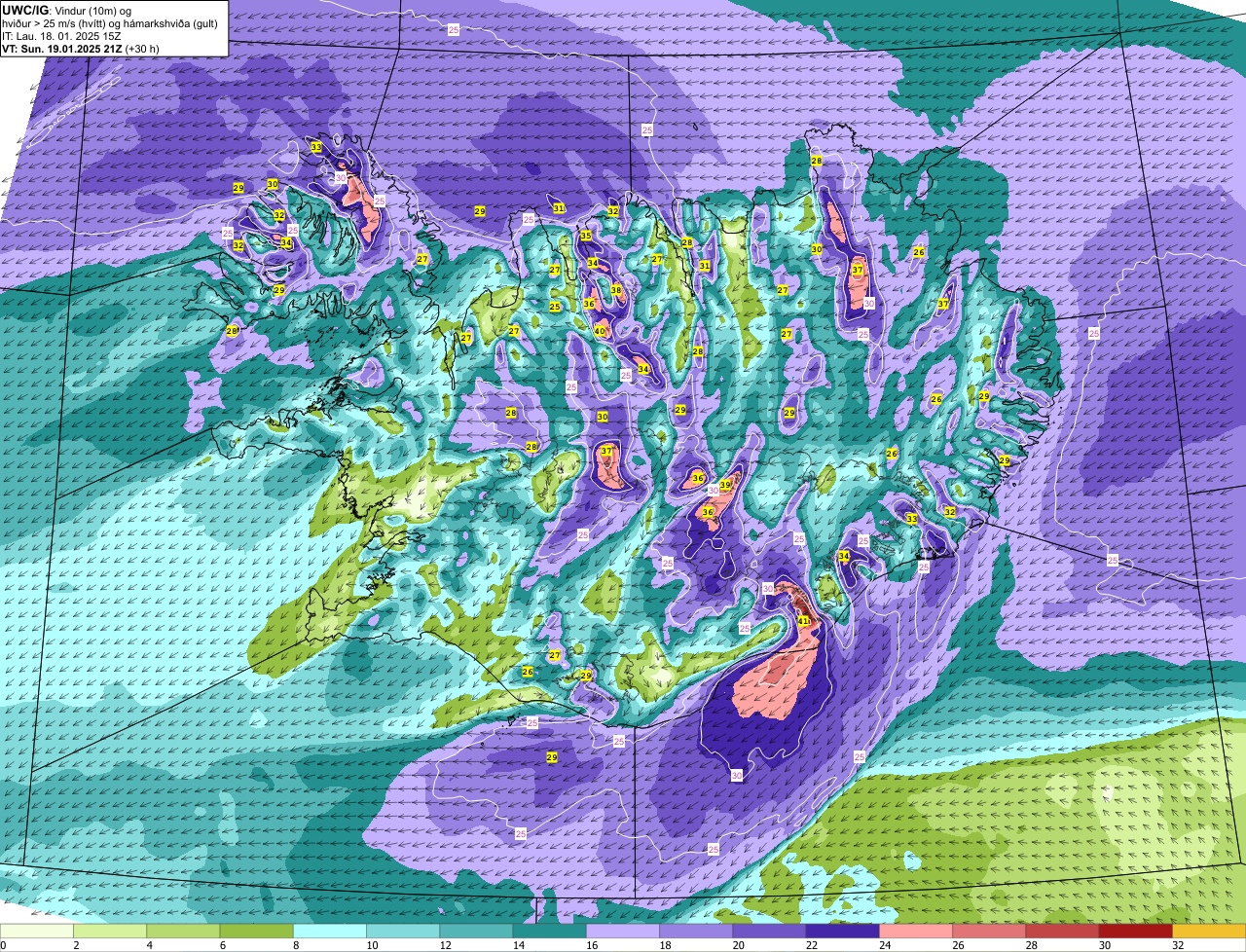Click the 4–6 m/s green legend swatch

click(183, 931)
